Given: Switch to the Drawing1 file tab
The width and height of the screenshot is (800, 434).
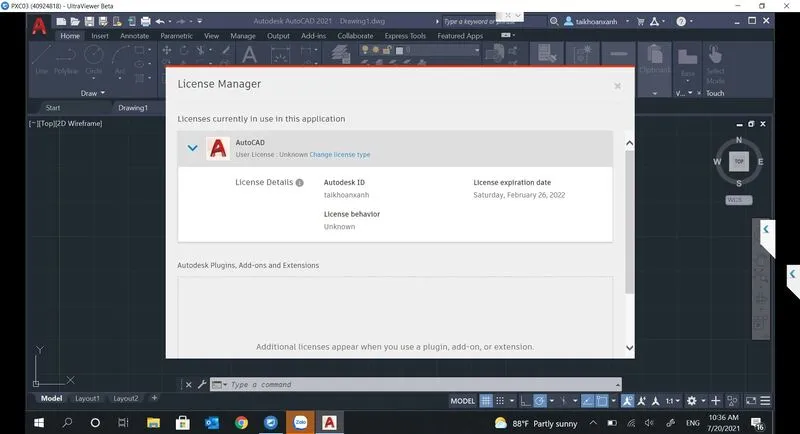Looking at the screenshot, I should tap(133, 108).
